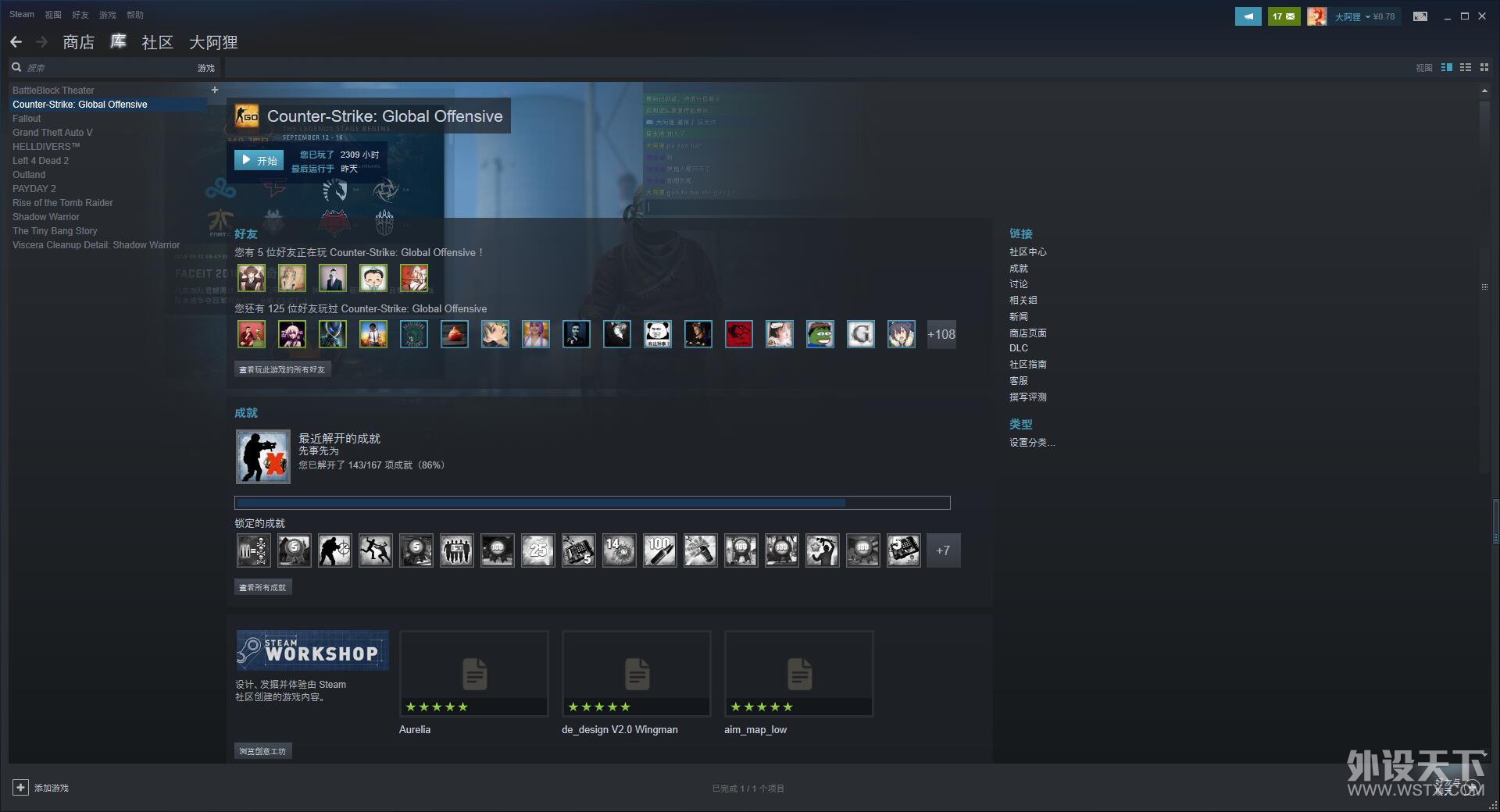This screenshot has width=1500, height=812.
Task: Select Grand Theft Auto V in library
Action: pos(52,133)
